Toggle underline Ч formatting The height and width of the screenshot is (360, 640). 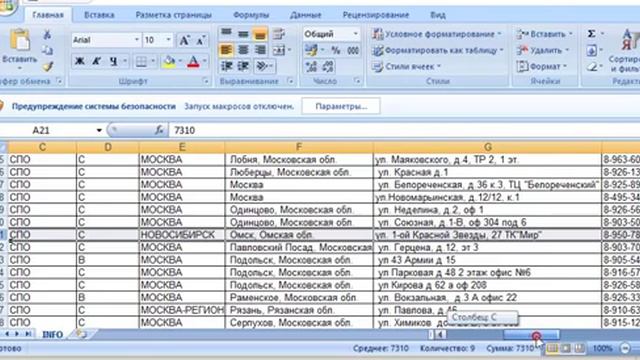click(113, 62)
